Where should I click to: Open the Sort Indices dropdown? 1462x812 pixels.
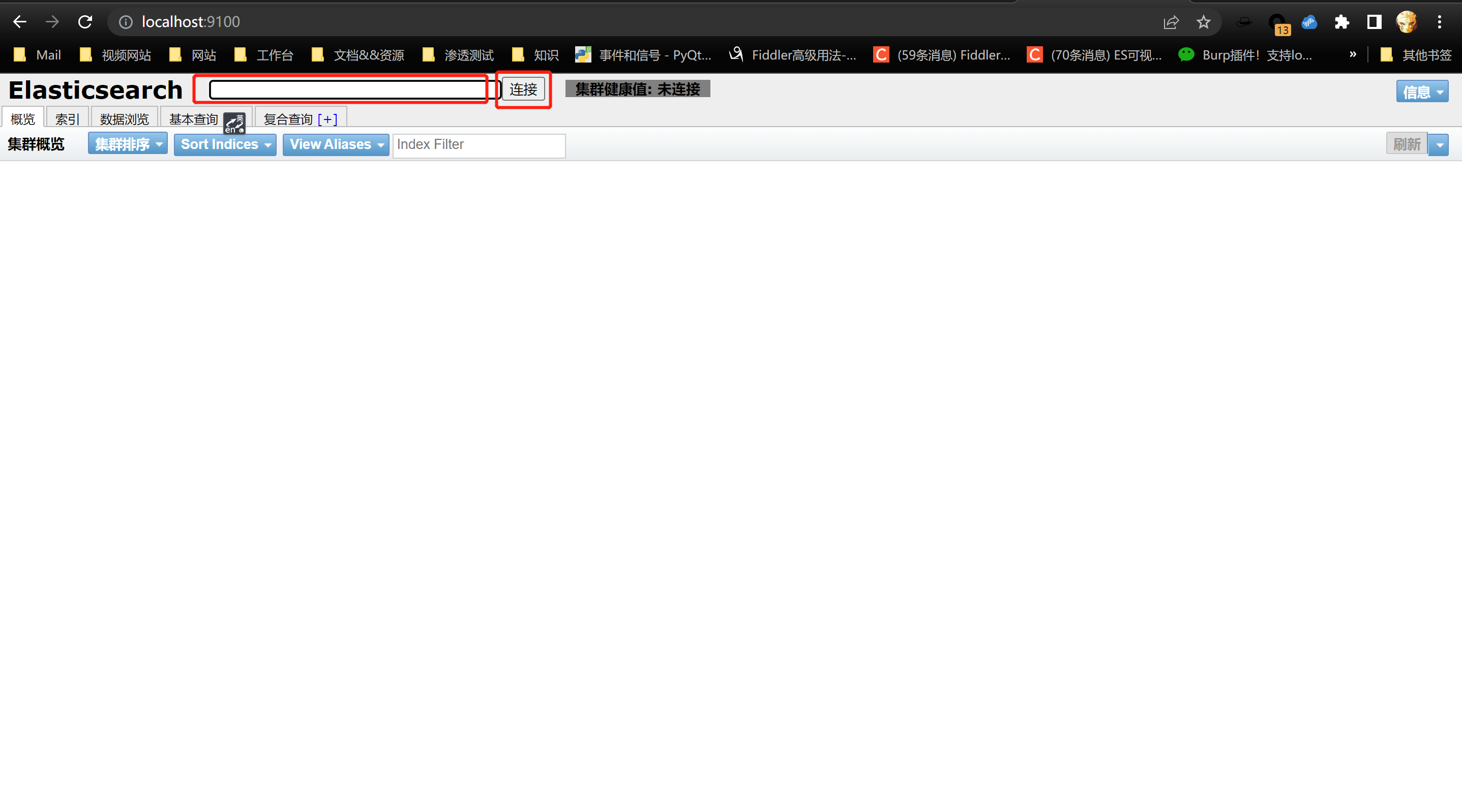pos(225,144)
